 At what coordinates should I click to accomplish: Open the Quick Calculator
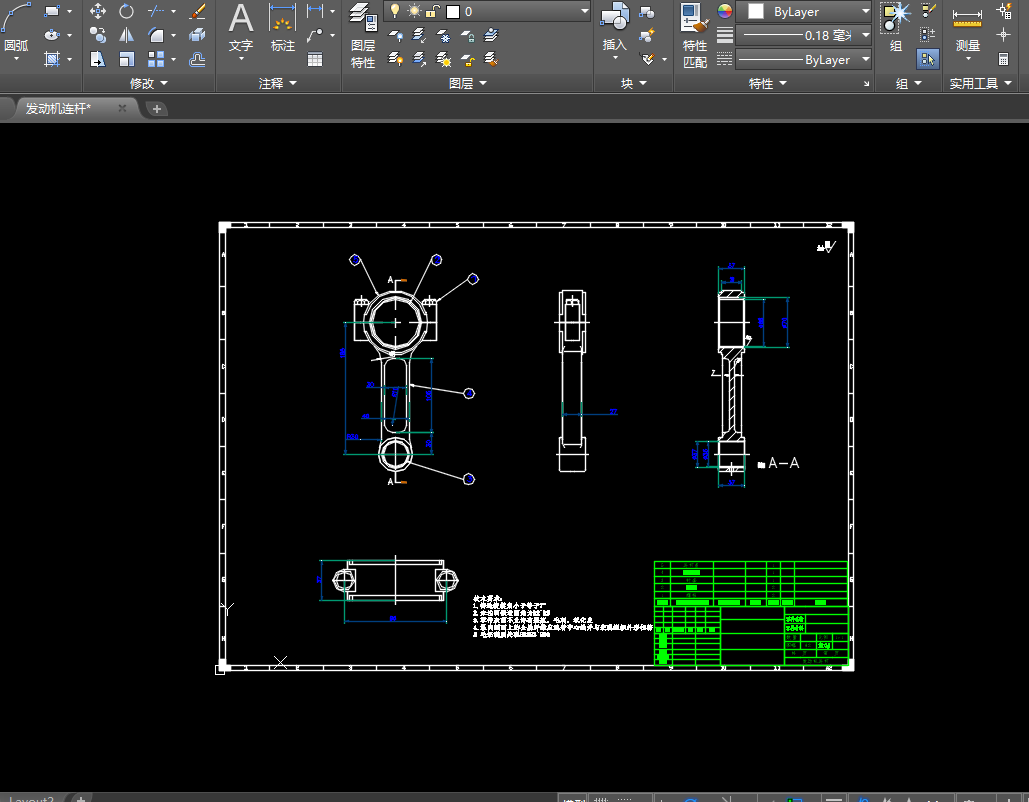pyautogui.click(x=1003, y=60)
